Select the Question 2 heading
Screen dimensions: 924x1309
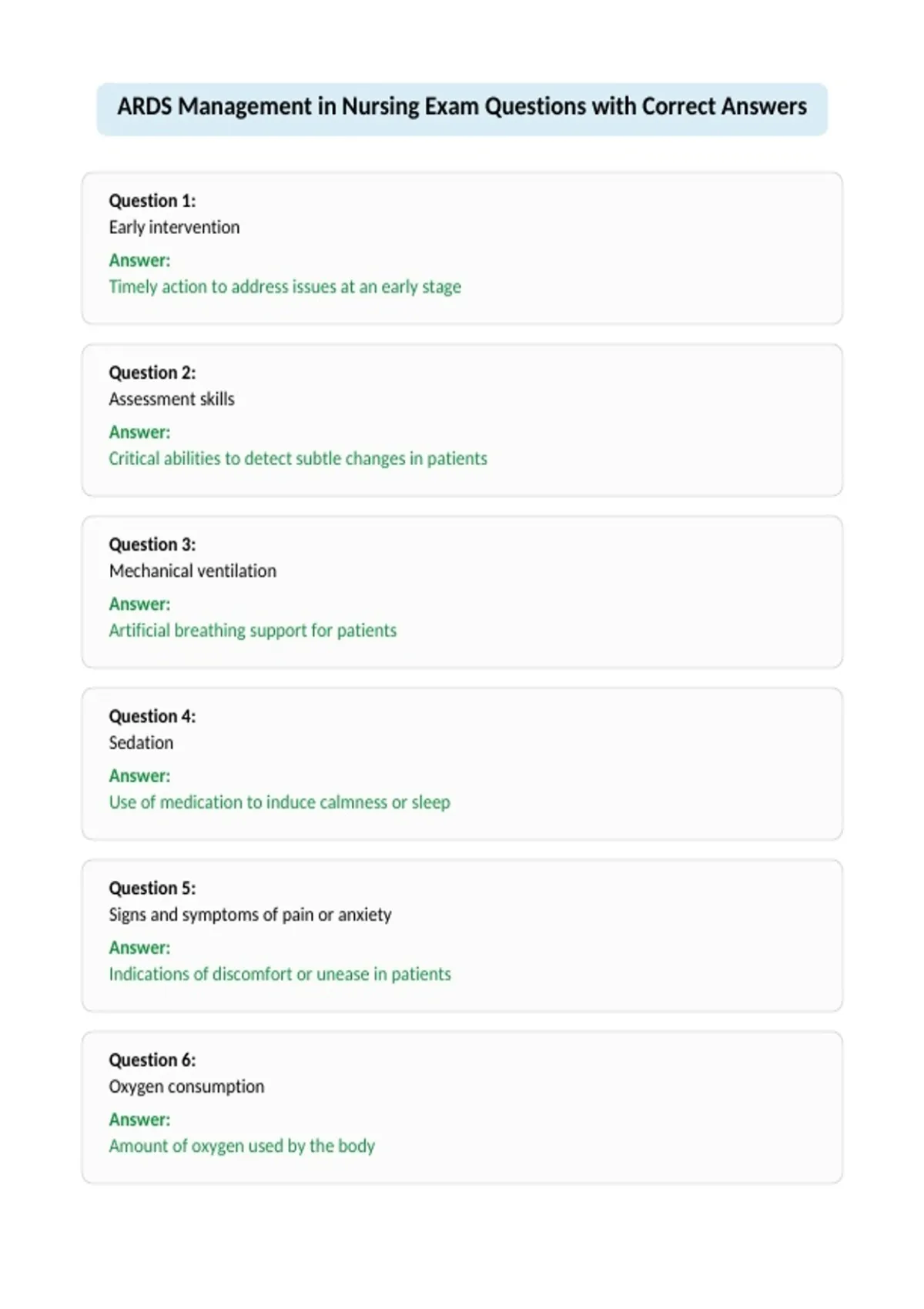(x=152, y=373)
